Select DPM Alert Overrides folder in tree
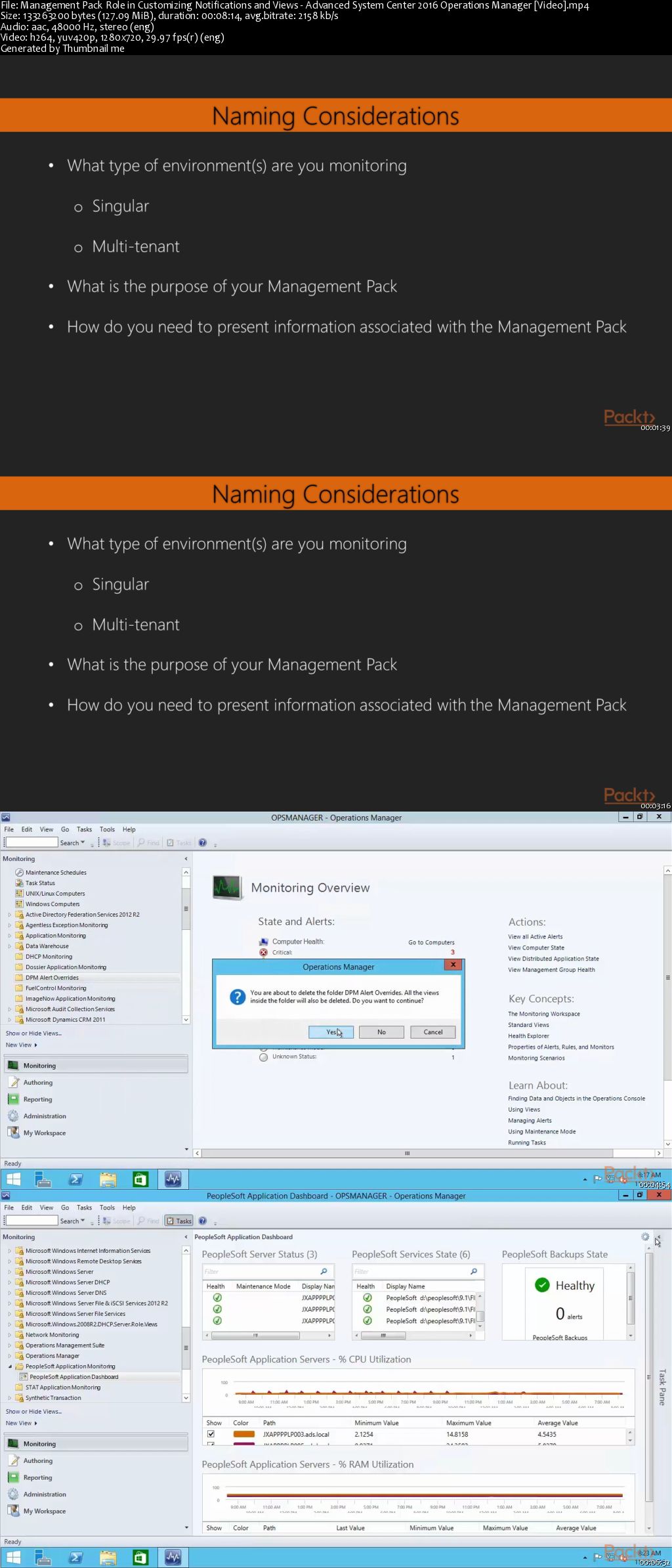The width and height of the screenshot is (672, 1568). pos(52,978)
